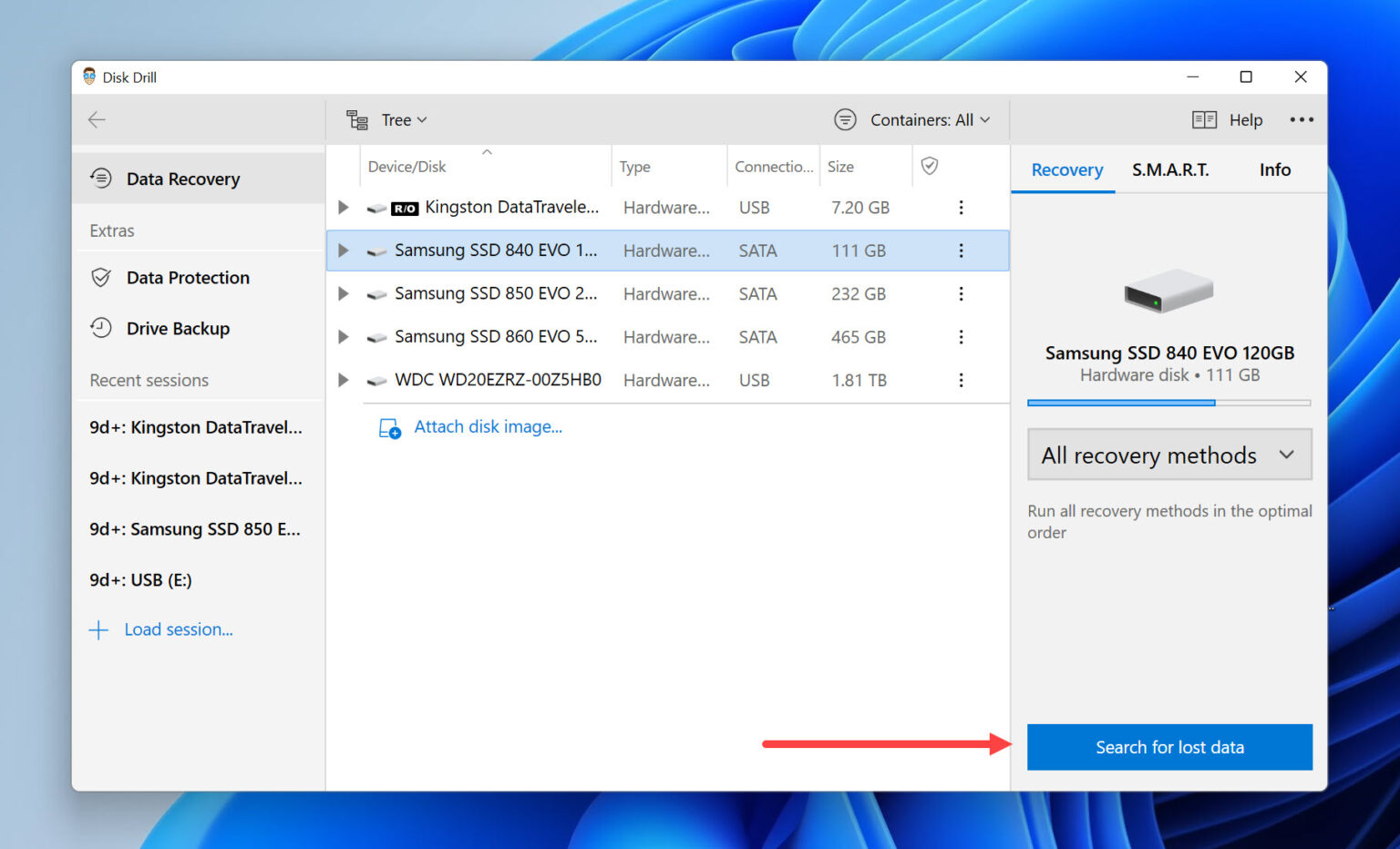Open the All recovery methods dropdown
Viewport: 1400px width, 849px height.
[x=1168, y=455]
